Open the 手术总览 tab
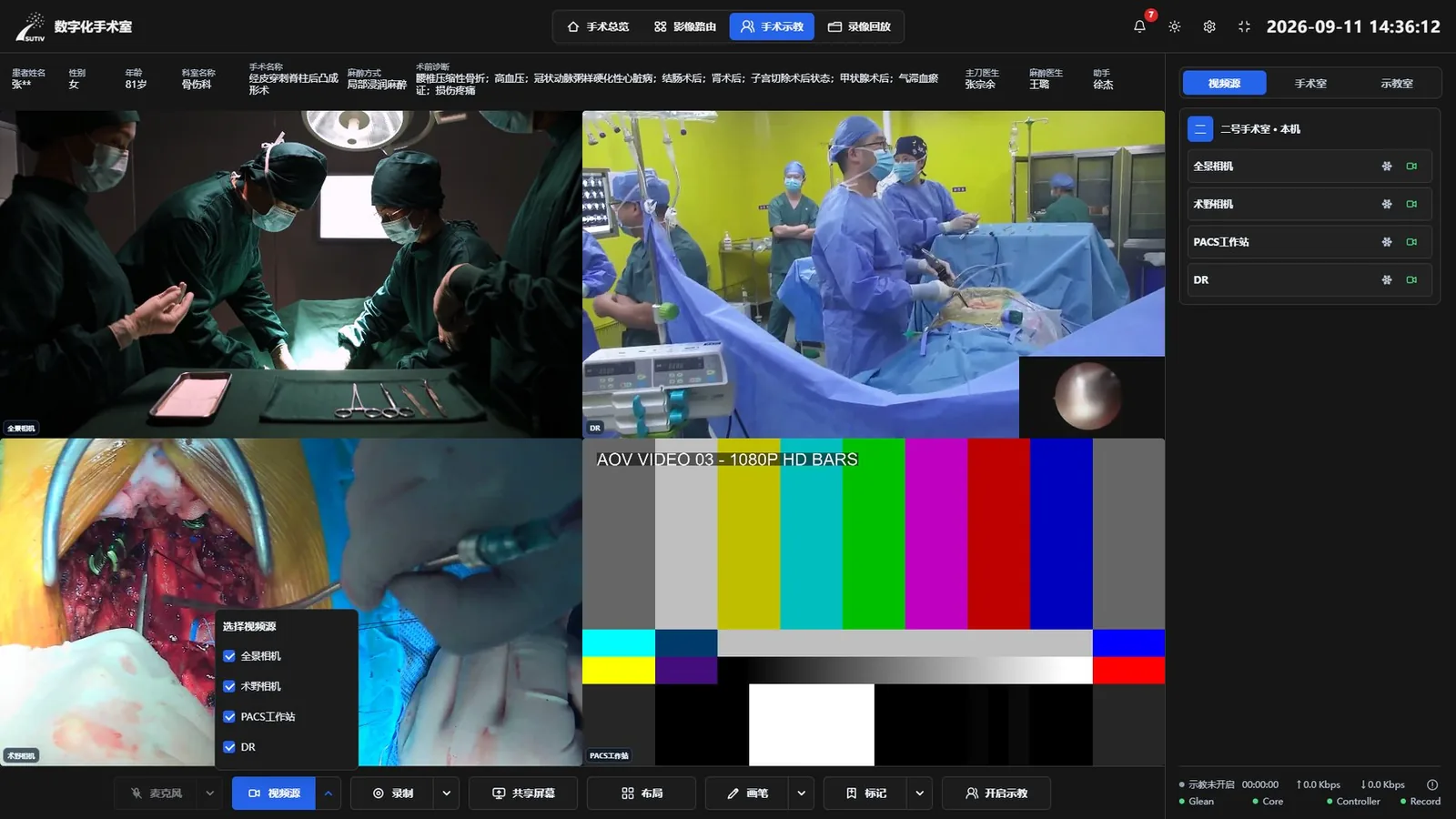 pos(598,26)
